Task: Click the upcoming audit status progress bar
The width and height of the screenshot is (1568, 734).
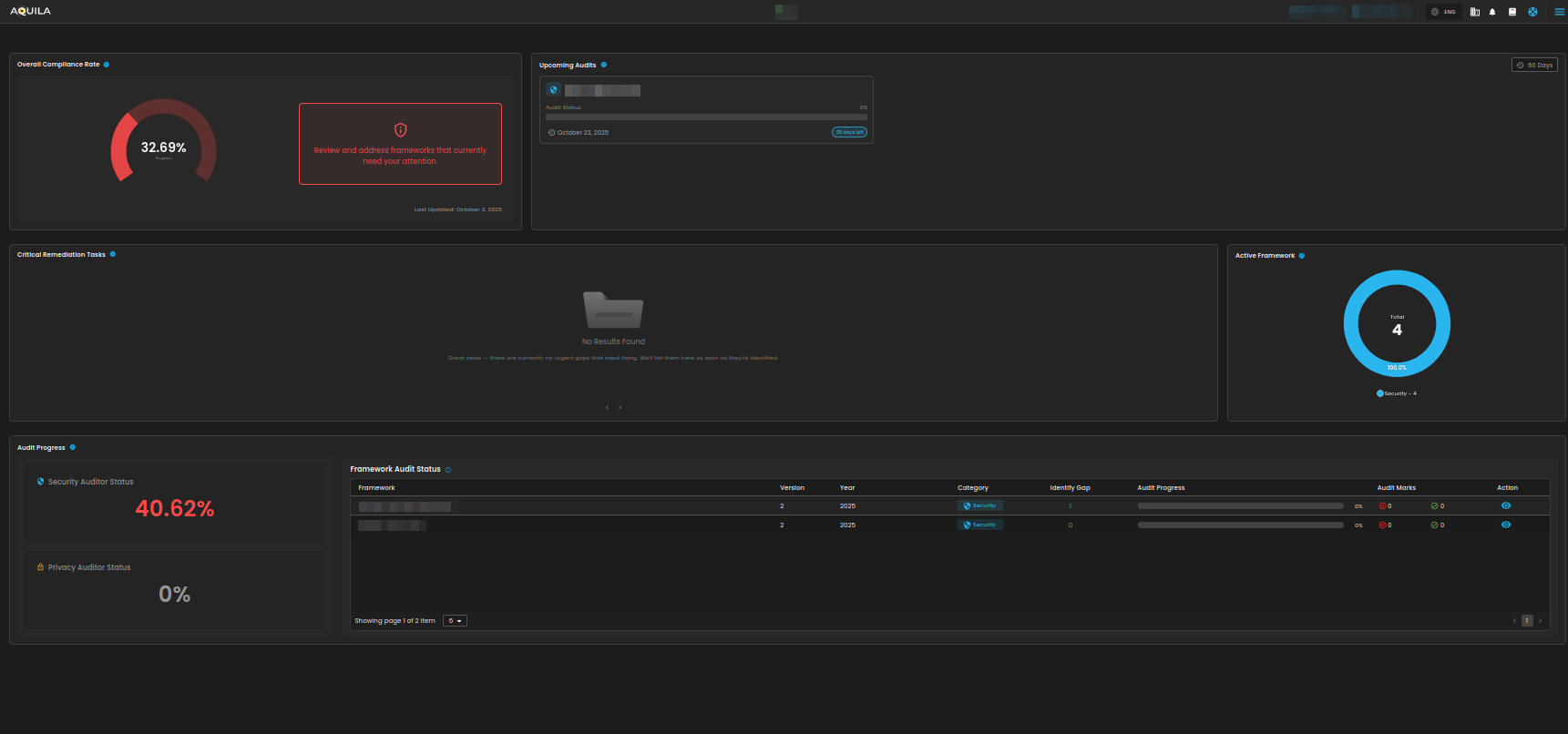Action: [706, 117]
